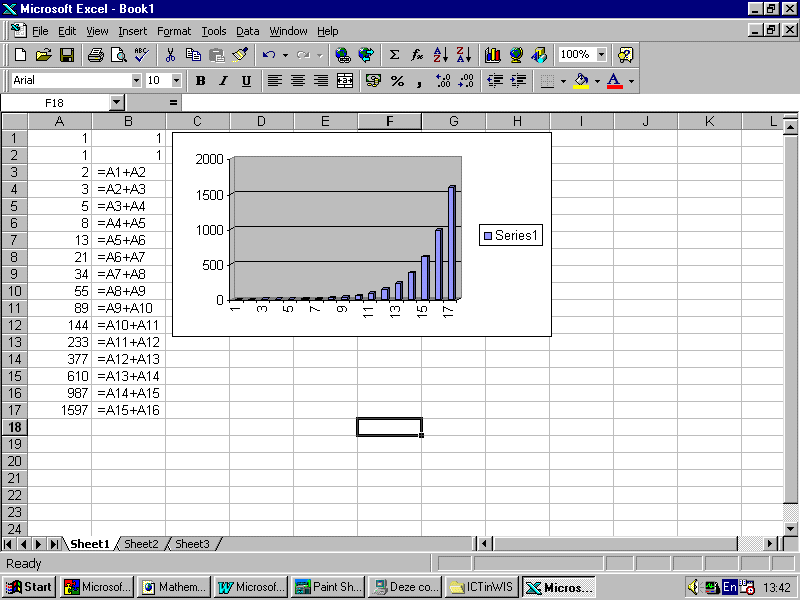The width and height of the screenshot is (800, 600).
Task: Click the vertical scrollbar down arrow
Action: [x=790, y=529]
